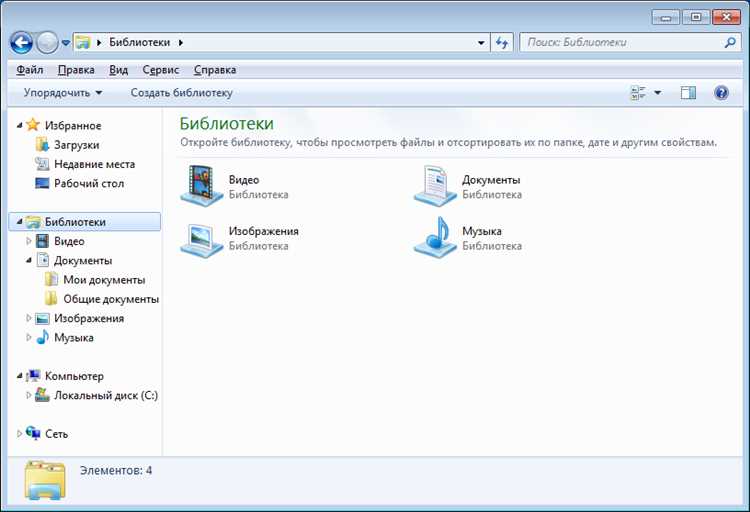Close the Библиотеки window

point(726,17)
